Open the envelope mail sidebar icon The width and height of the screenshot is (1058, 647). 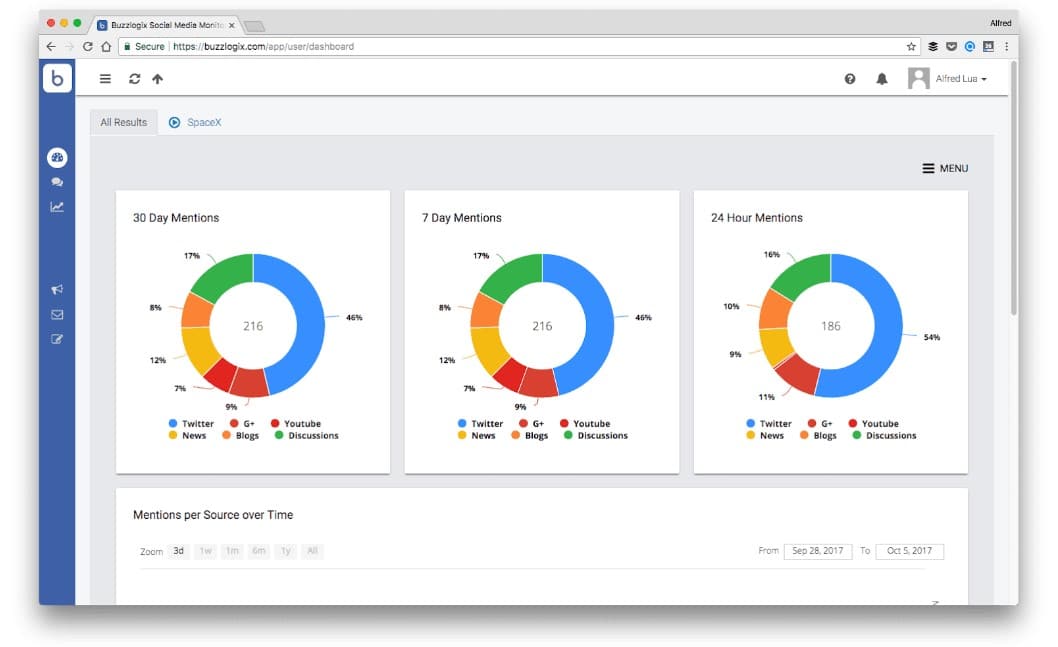pos(57,314)
